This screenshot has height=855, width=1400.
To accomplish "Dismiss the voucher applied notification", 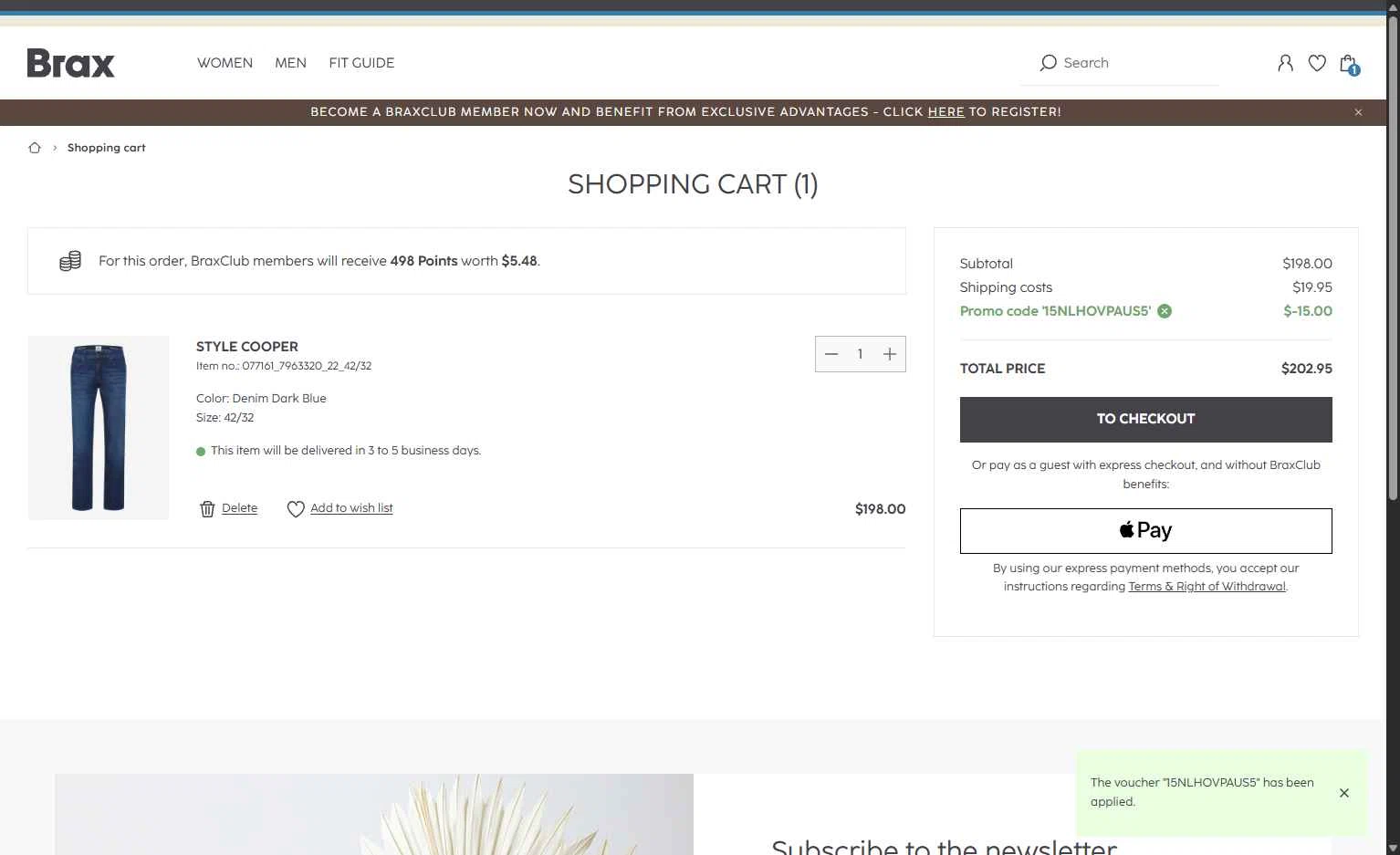I will tap(1344, 793).
